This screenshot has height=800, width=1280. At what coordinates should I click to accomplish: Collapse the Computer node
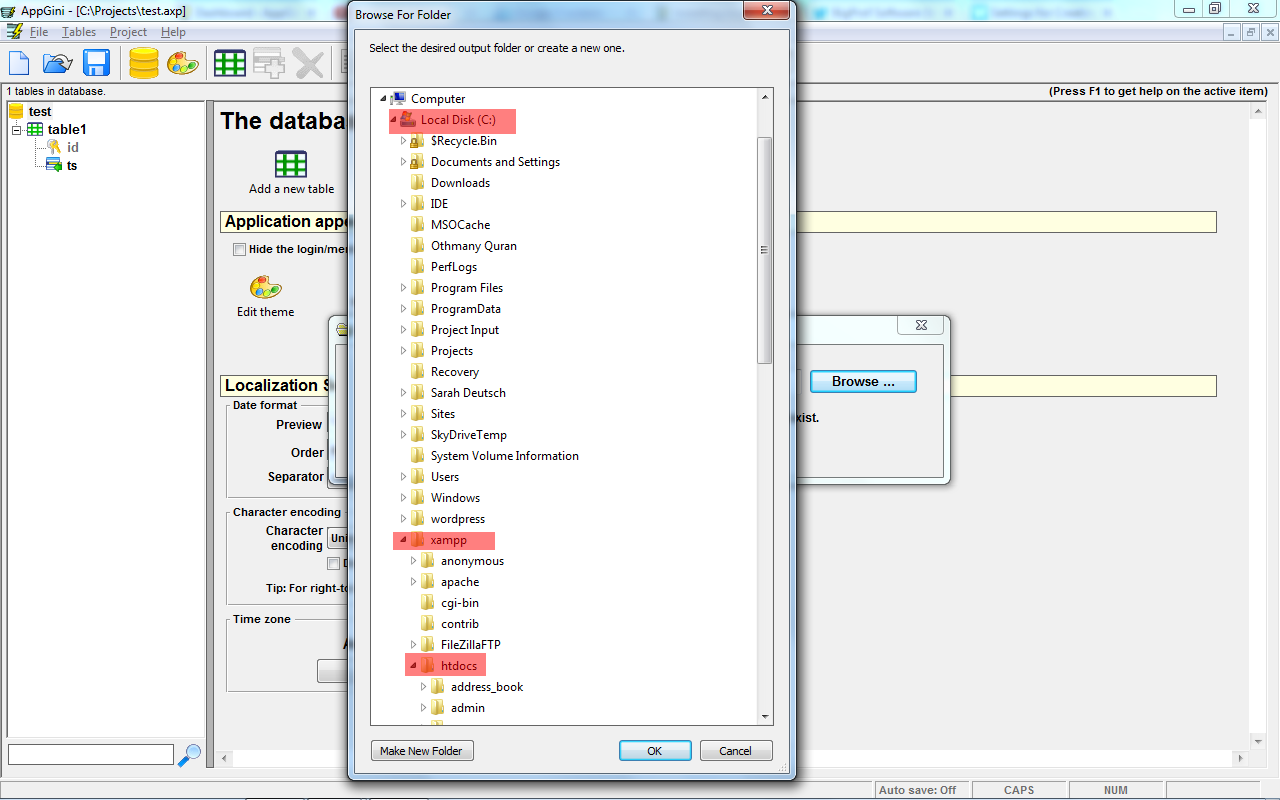383,99
